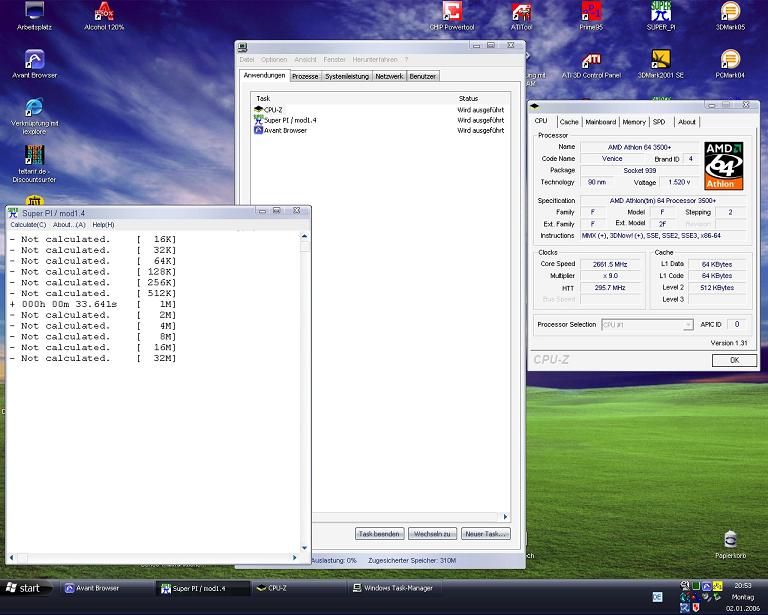The image size is (768, 615).
Task: Click the taskbar clock showing 20:53
Action: [743, 585]
